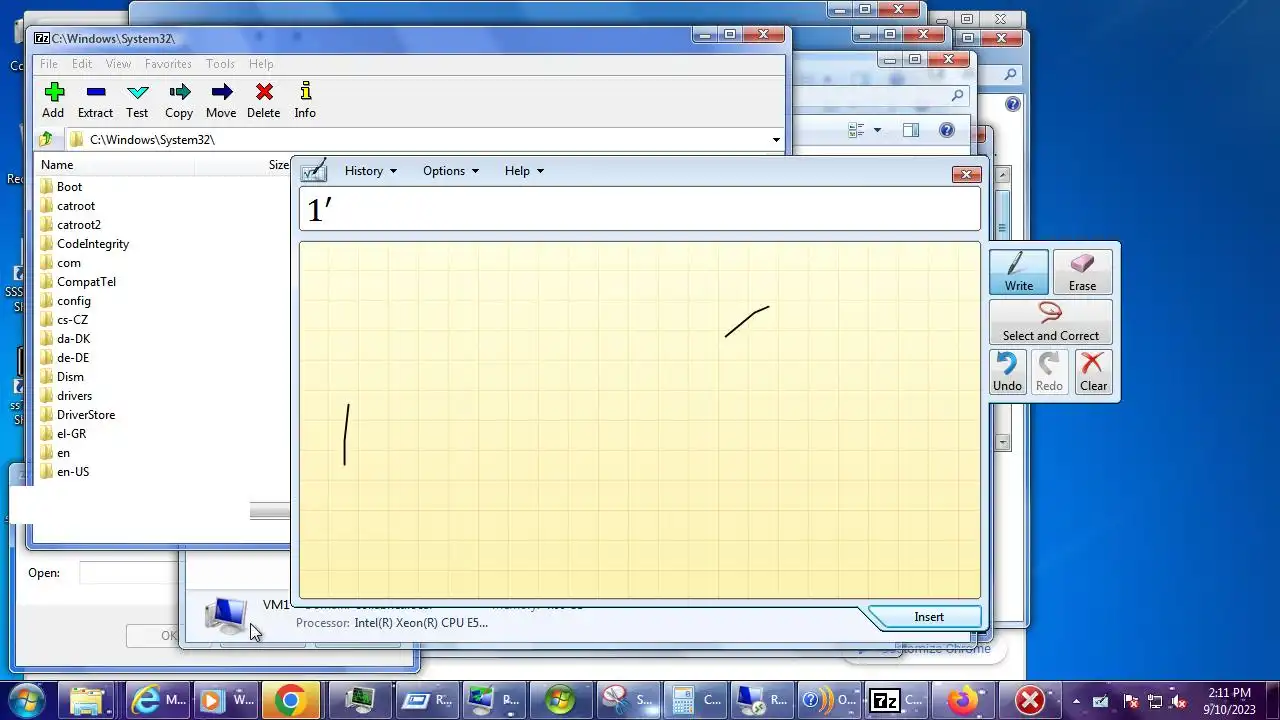This screenshot has height=720, width=1280.
Task: Click the Insert button
Action: click(x=928, y=617)
